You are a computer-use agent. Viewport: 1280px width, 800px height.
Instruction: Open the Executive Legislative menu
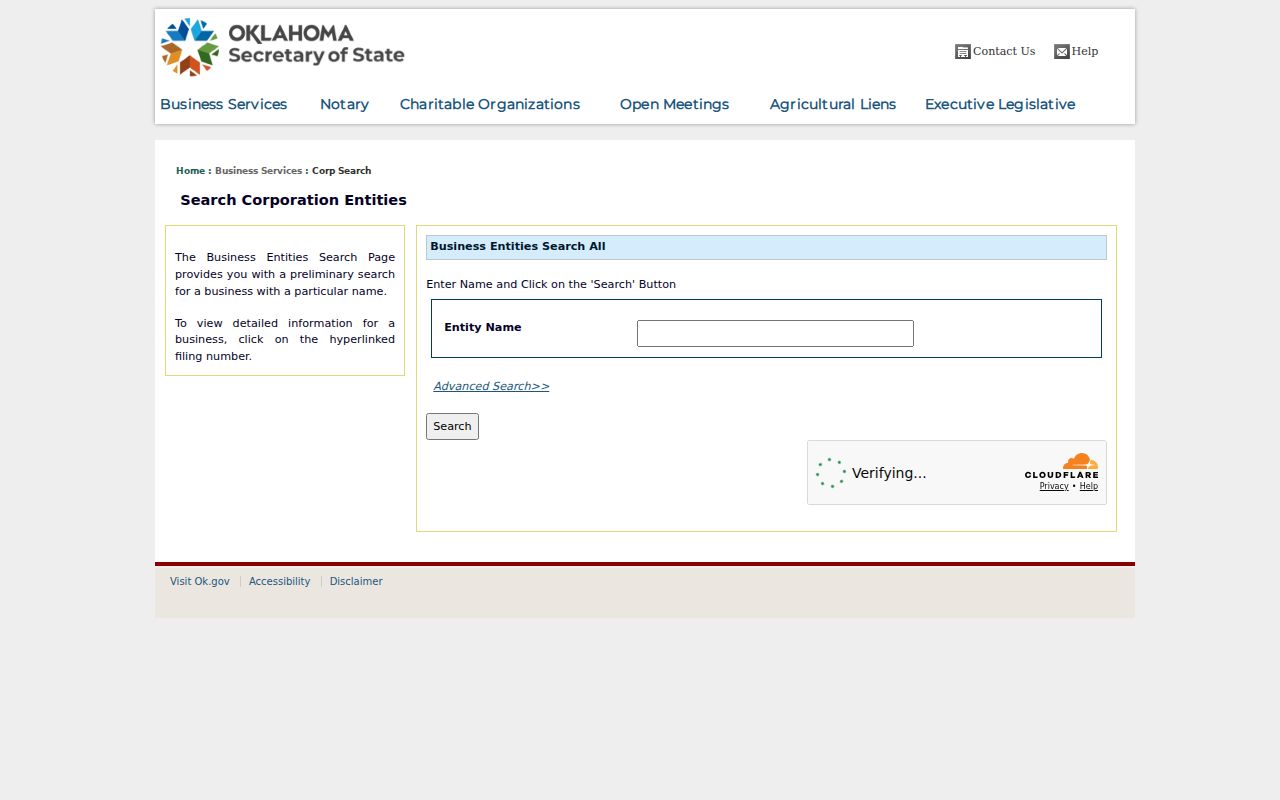[1000, 104]
